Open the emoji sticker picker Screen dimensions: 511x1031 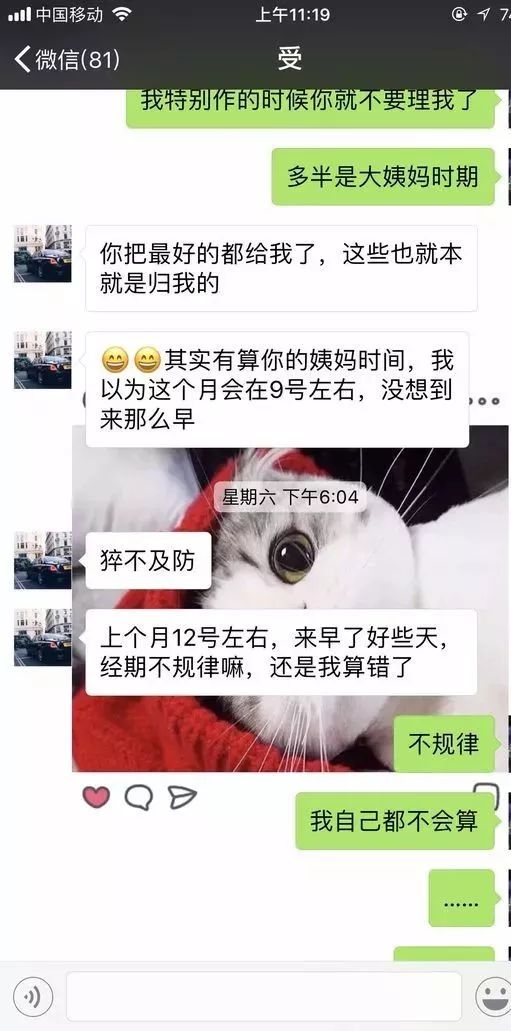click(x=493, y=997)
